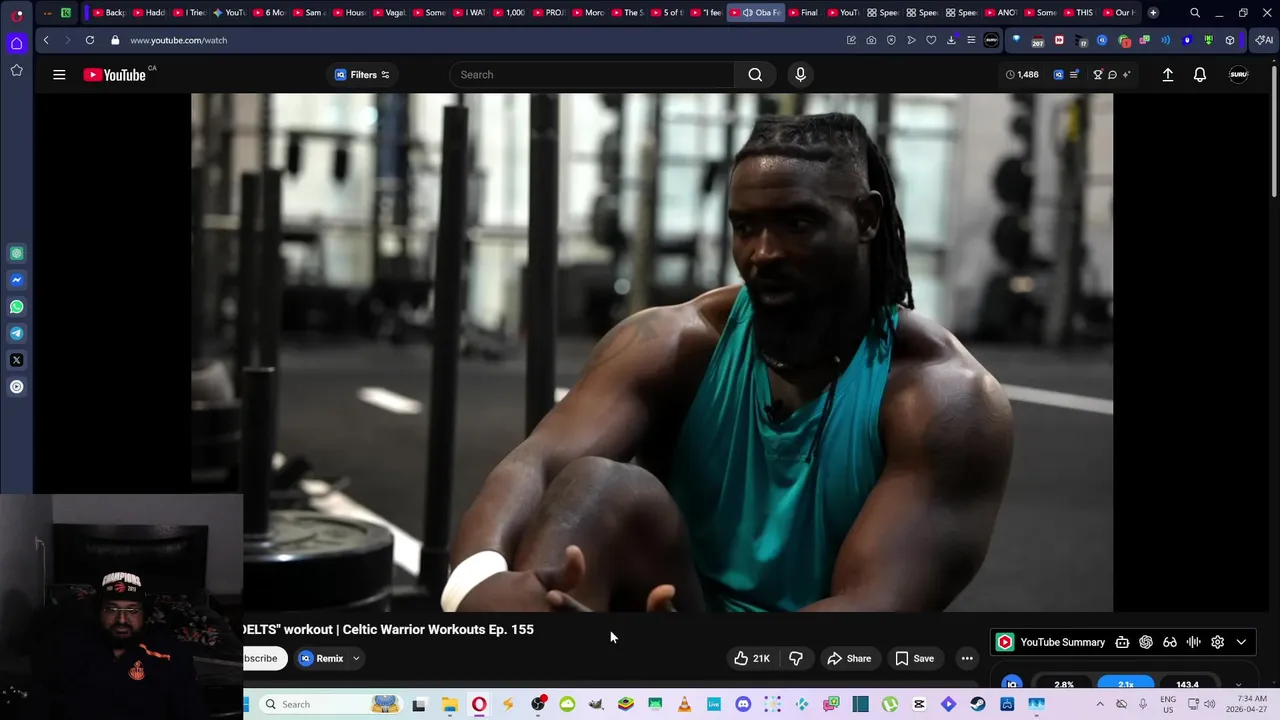1280x720 pixels.
Task: Open a new browser tab with plus
Action: coord(1153,13)
